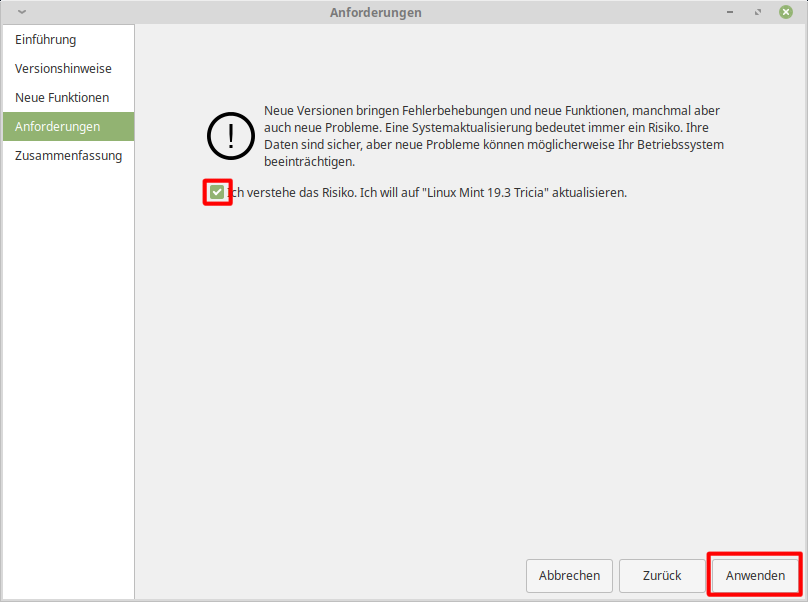Screen dimensions: 808x602
Task: Jump to Zusammenfassung in the sidebar
Action: (68, 156)
